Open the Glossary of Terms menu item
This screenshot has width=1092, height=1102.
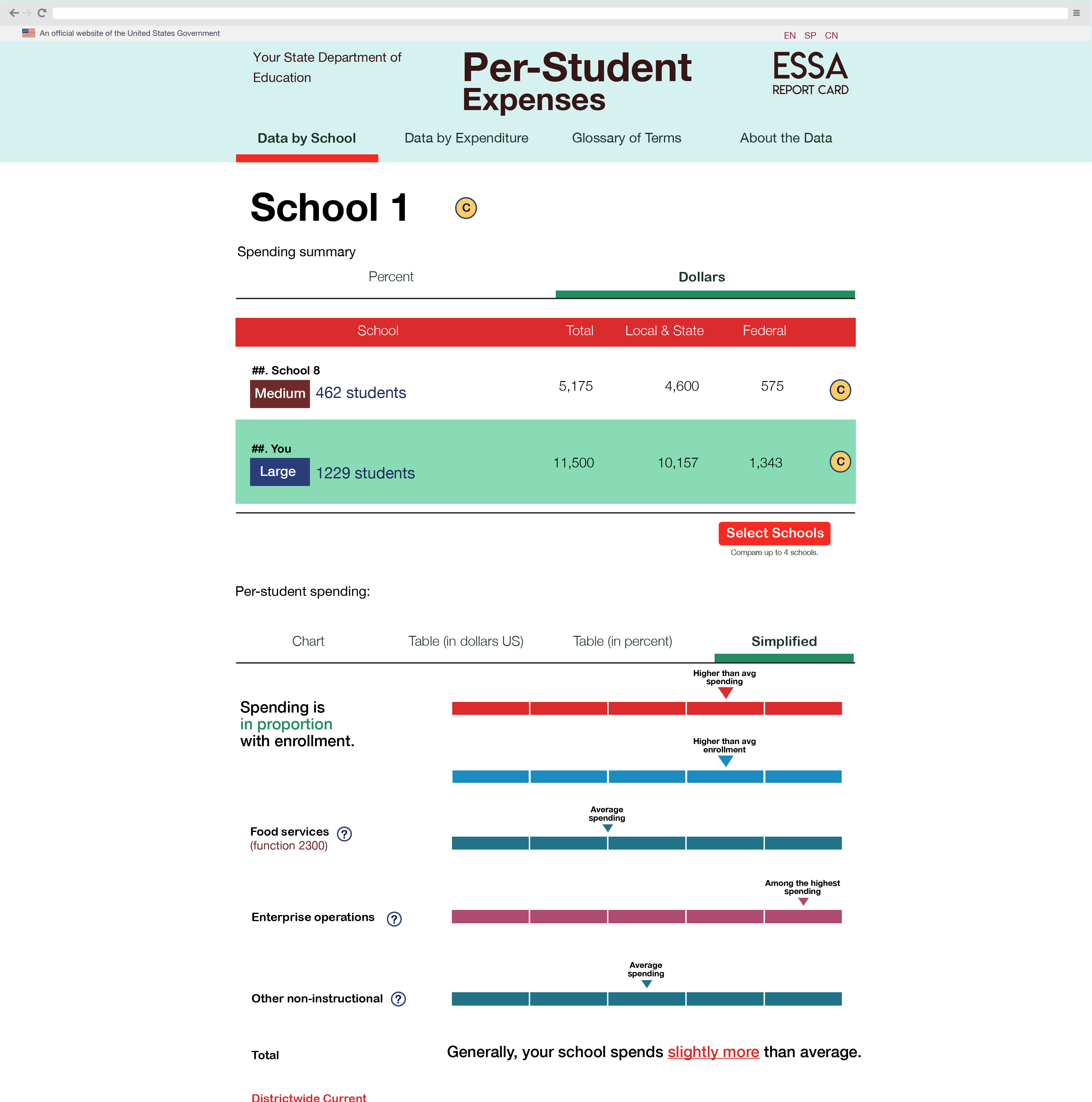[x=626, y=138]
